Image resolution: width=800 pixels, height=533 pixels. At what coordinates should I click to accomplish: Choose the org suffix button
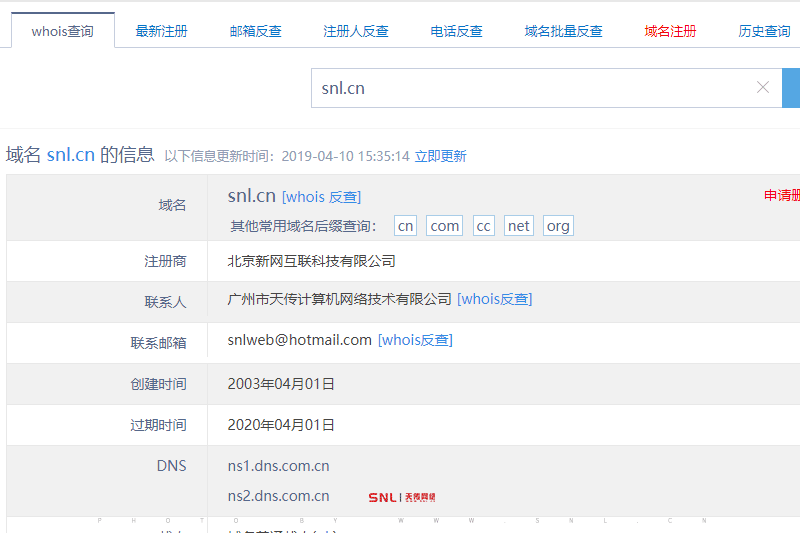[558, 226]
